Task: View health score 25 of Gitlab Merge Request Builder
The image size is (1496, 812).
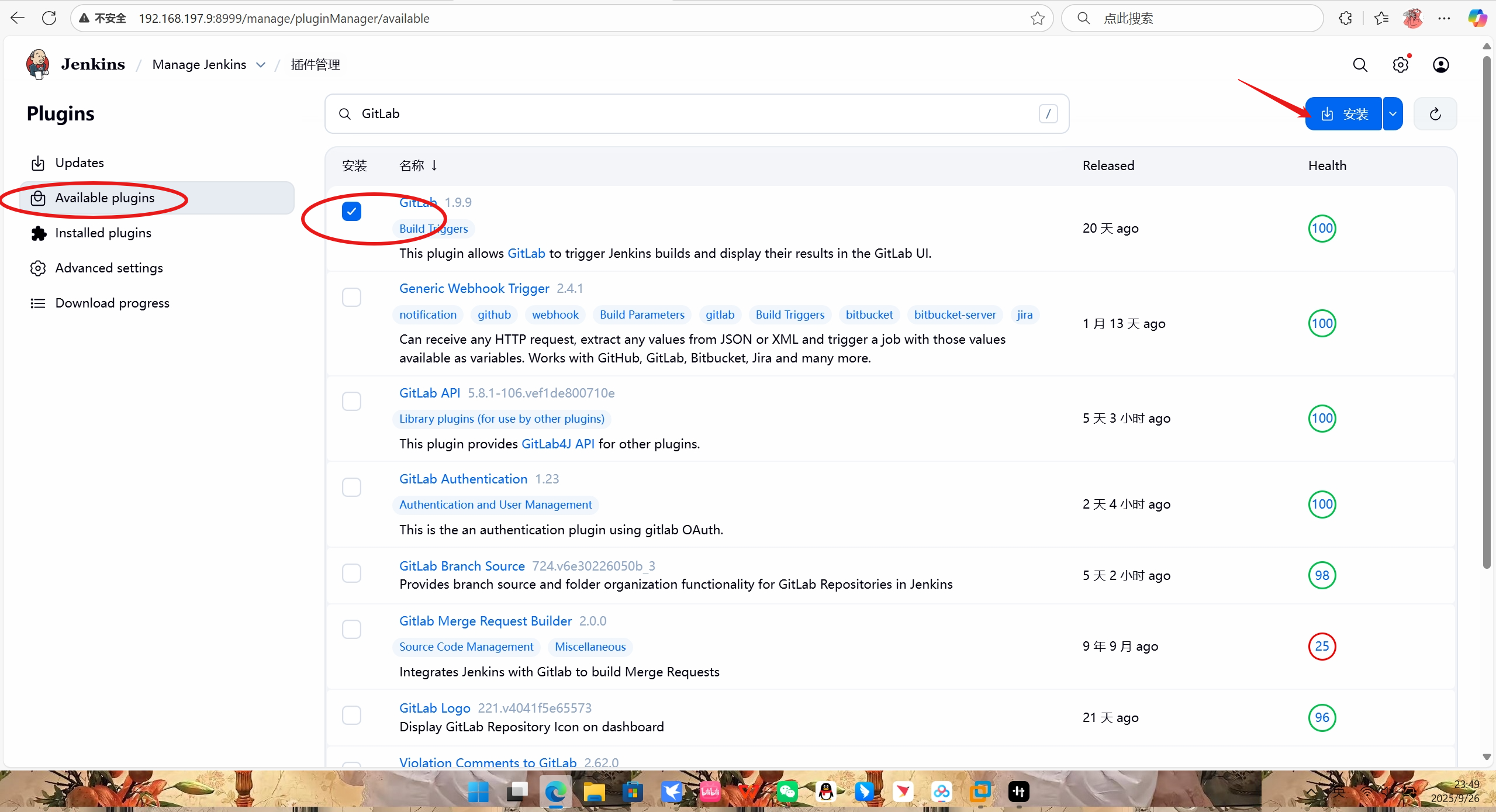Action: coord(1322,646)
